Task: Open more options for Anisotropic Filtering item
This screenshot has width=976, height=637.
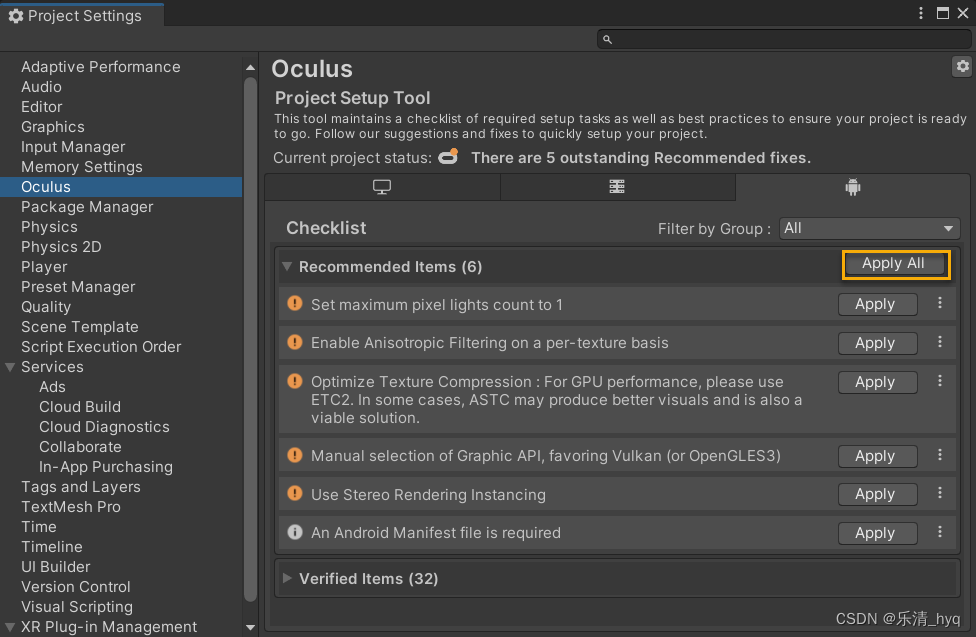Action: tap(940, 342)
